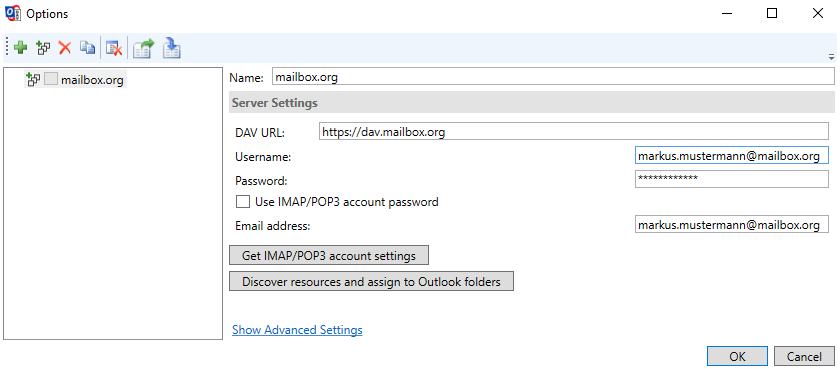Add a new profile with green plus
The height and width of the screenshot is (369, 840).
[21, 48]
